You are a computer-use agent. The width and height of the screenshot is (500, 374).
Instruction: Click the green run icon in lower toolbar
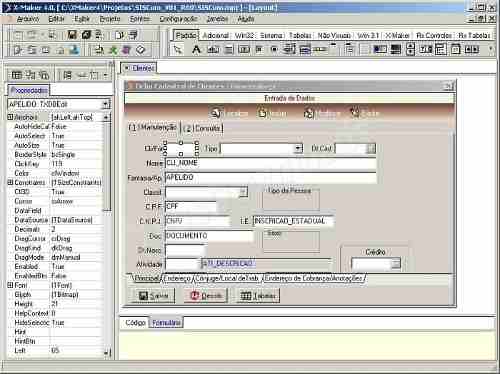(114, 50)
